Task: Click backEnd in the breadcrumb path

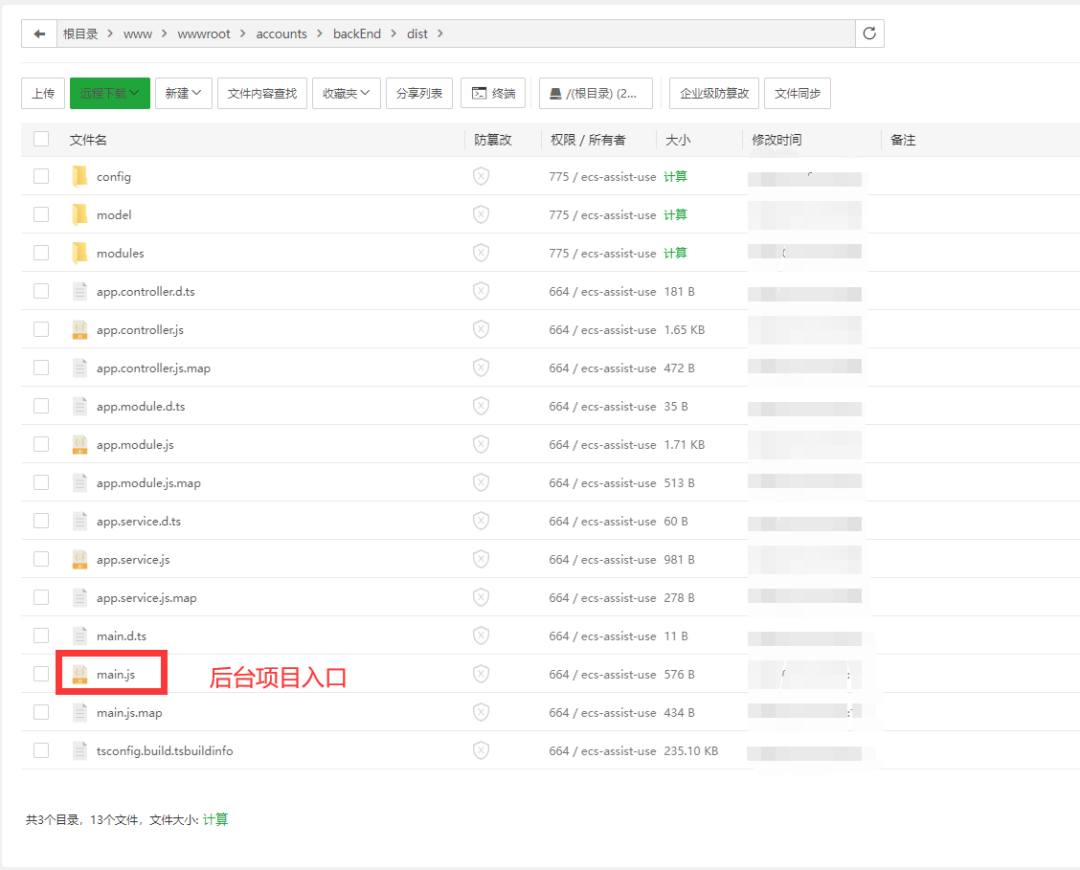Action: tap(357, 33)
